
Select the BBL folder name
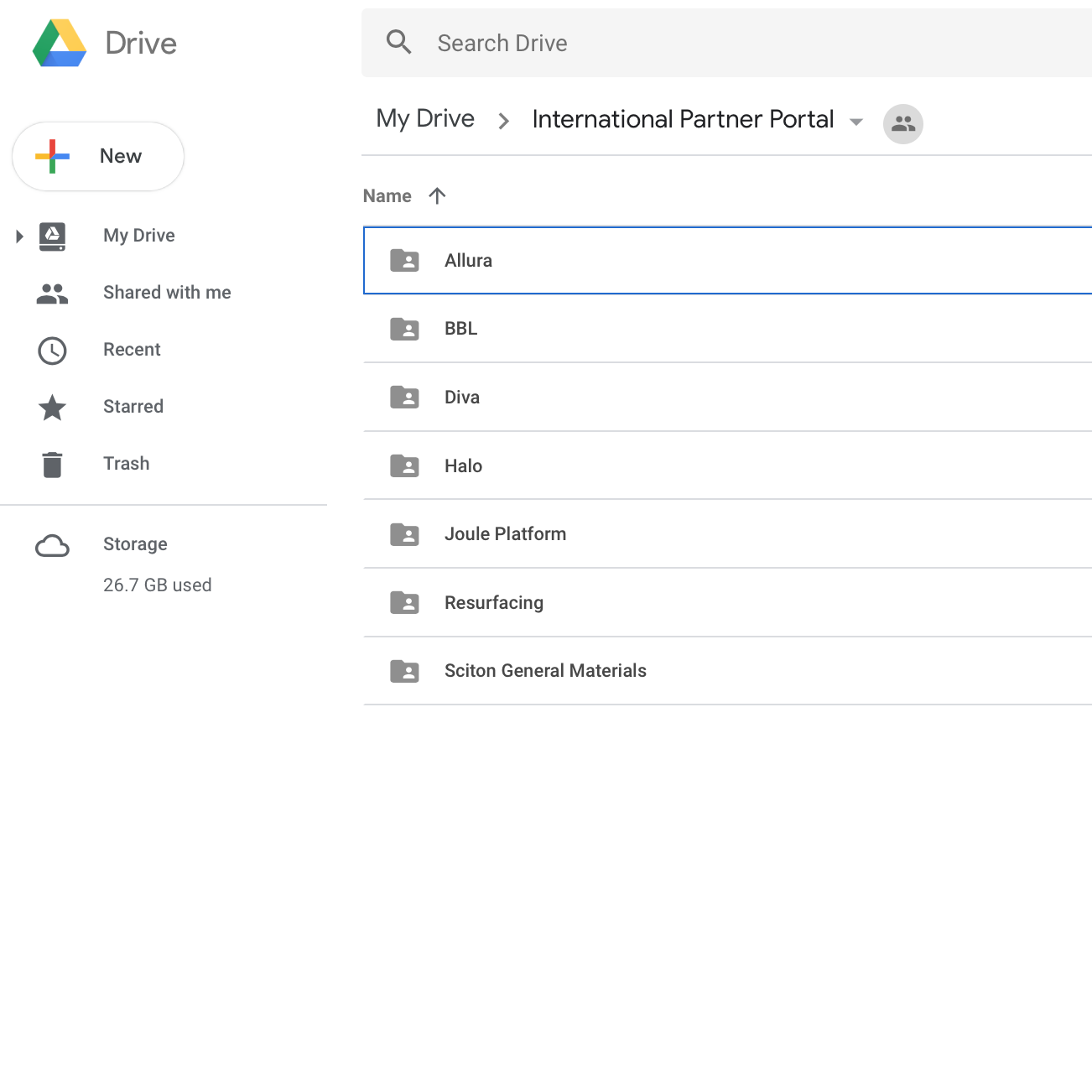461,329
